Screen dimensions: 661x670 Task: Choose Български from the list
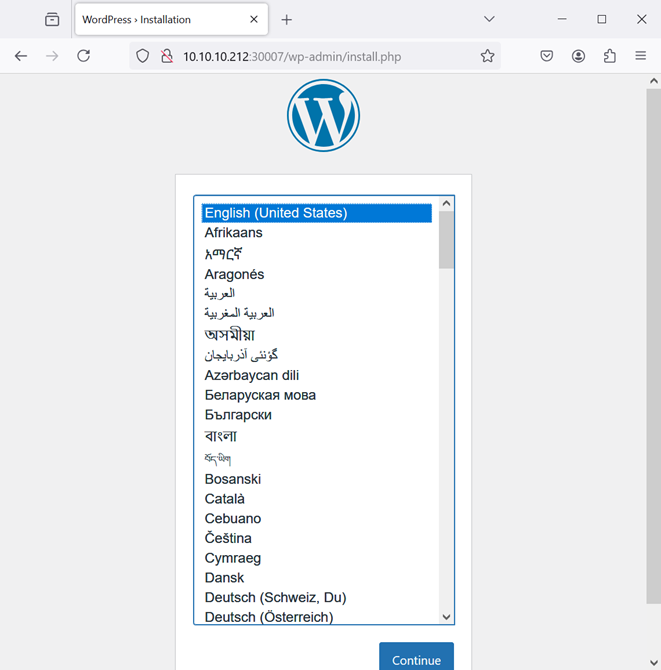[x=317, y=415]
